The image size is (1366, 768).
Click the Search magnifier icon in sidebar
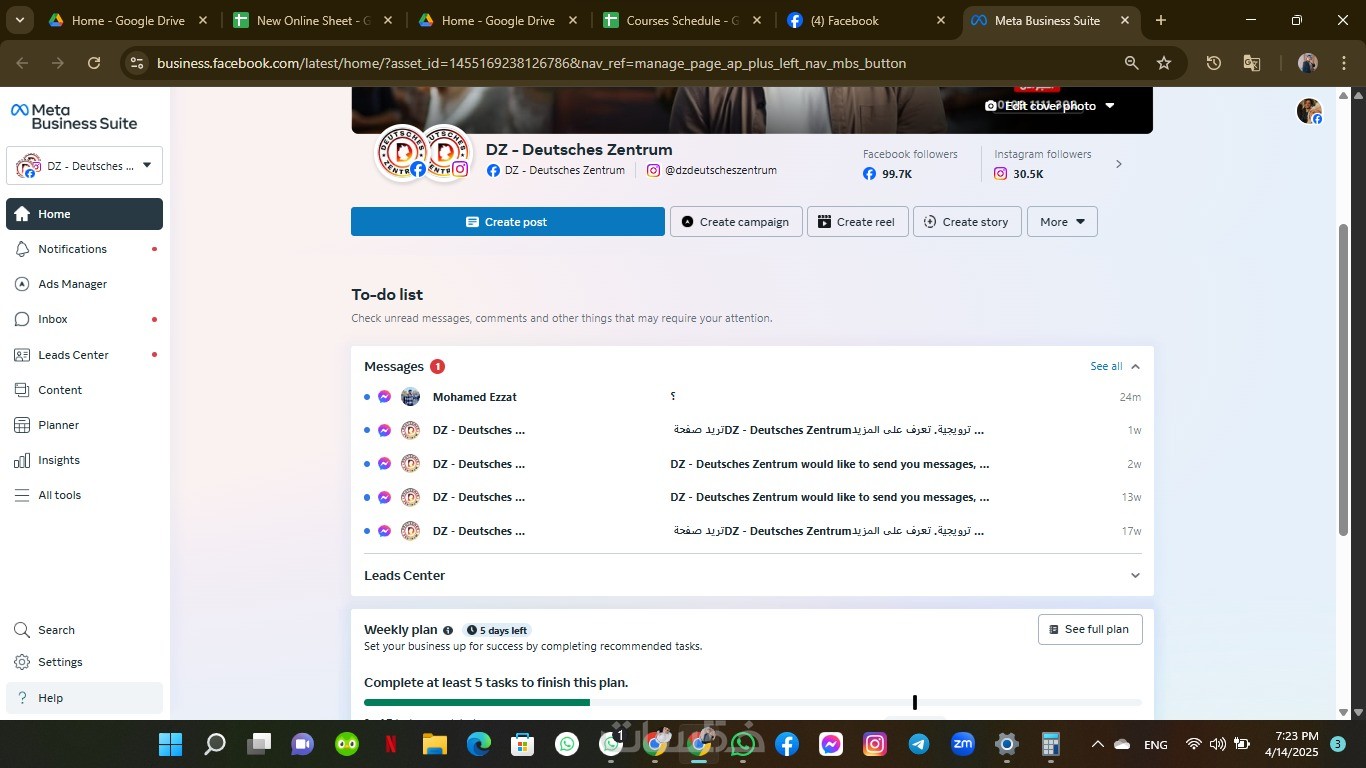[x=22, y=630]
